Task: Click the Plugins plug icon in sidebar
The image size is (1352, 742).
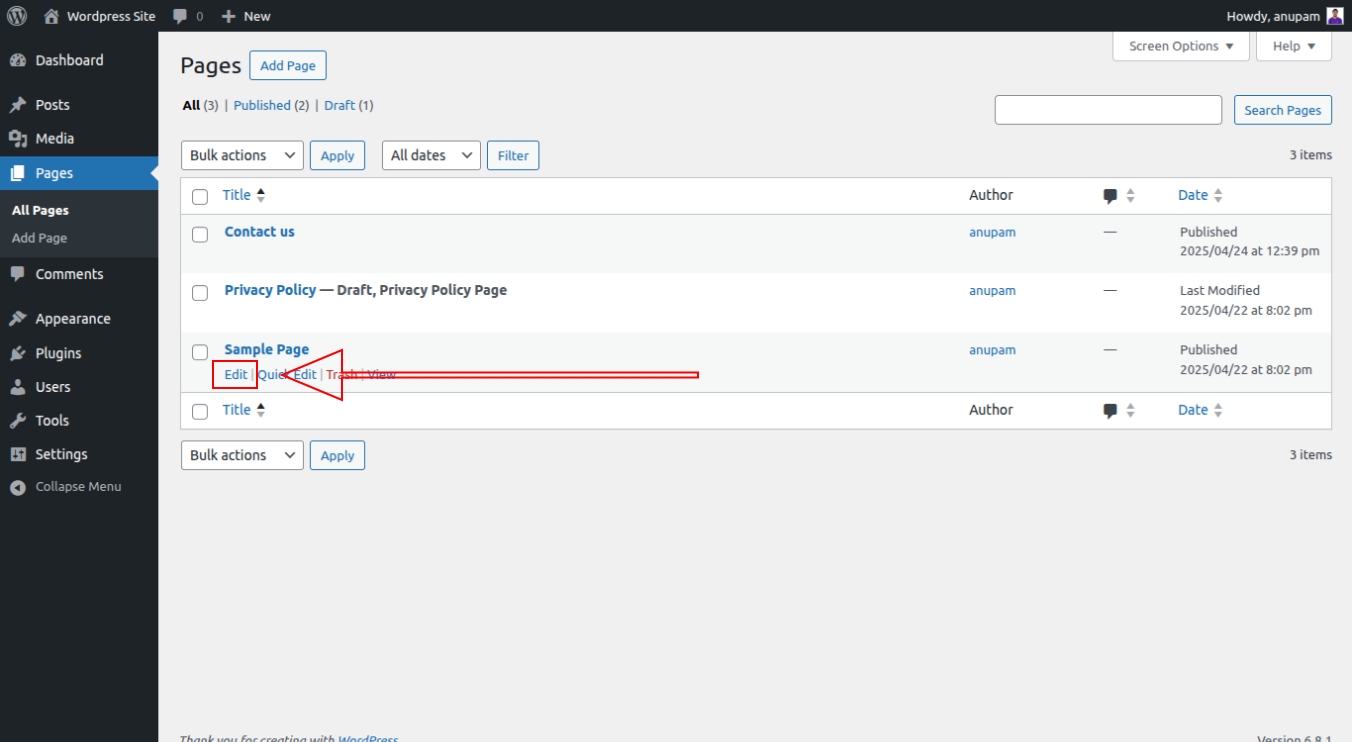Action: pos(17,353)
